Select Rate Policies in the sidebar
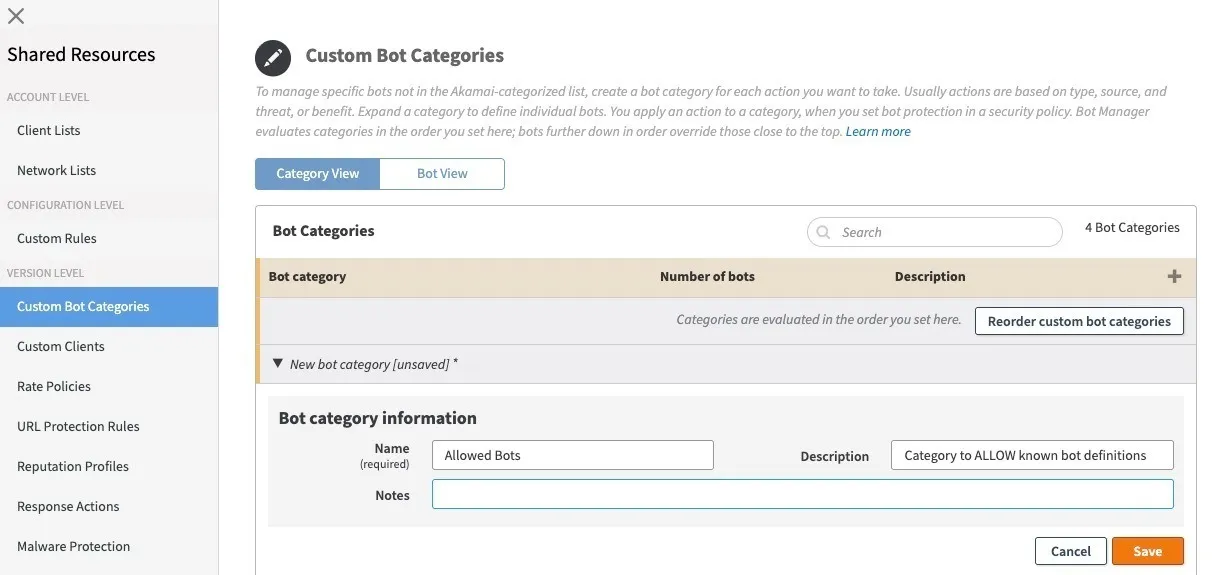The width and height of the screenshot is (1216, 575). [x=54, y=387]
